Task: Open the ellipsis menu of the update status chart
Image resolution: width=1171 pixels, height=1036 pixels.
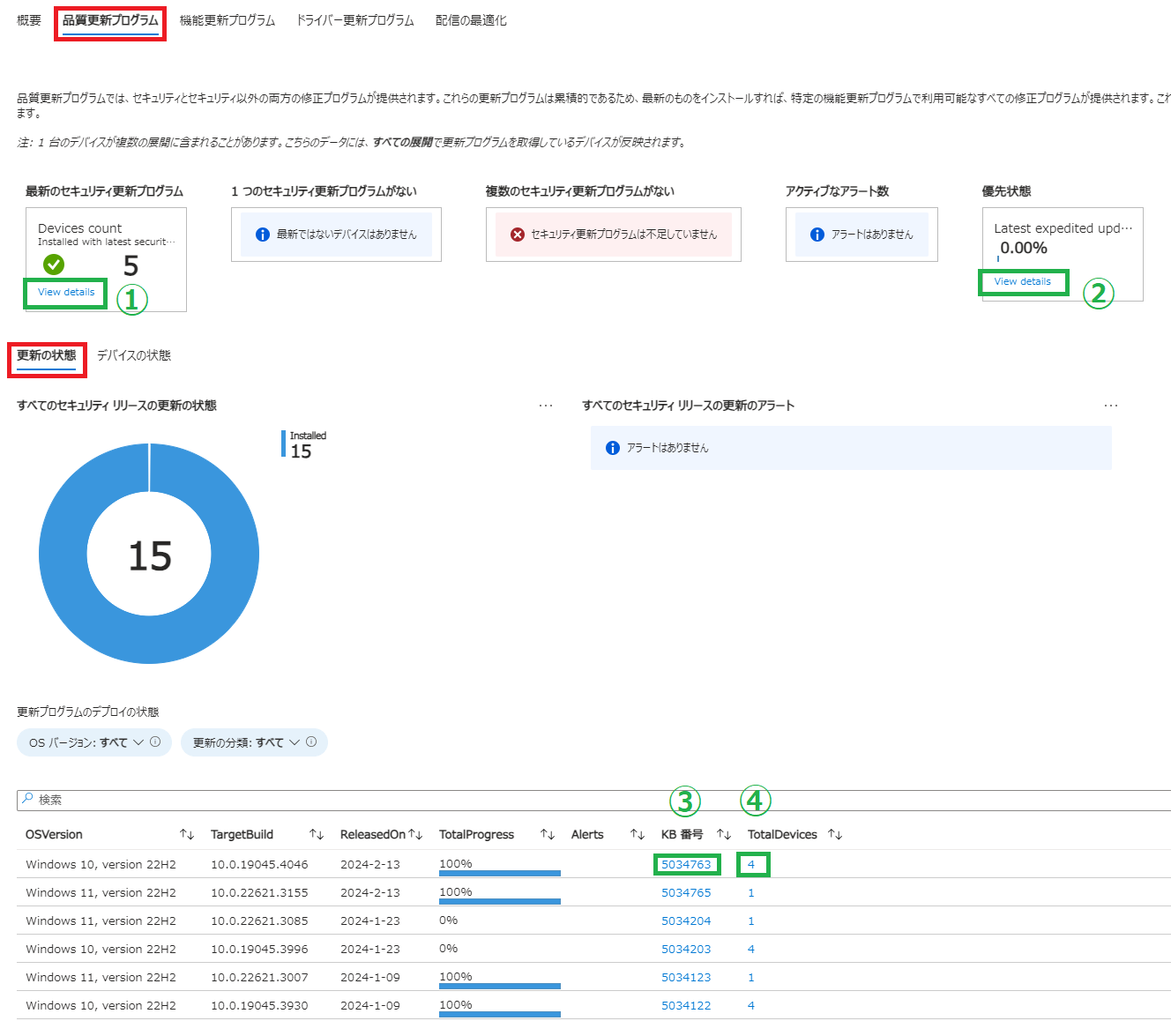Action: 546,406
